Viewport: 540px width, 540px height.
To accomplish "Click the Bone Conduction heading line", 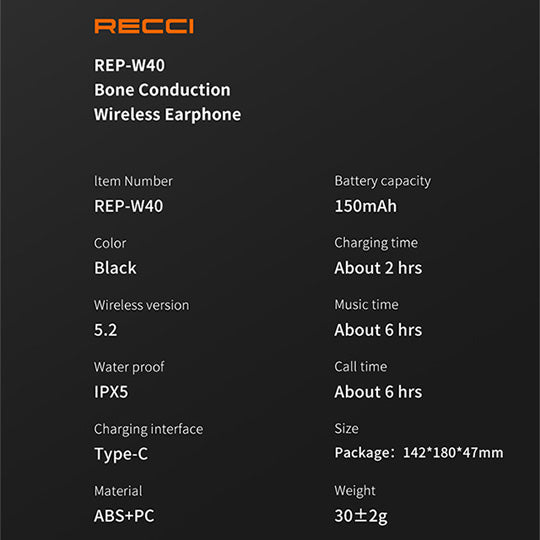I will [162, 90].
